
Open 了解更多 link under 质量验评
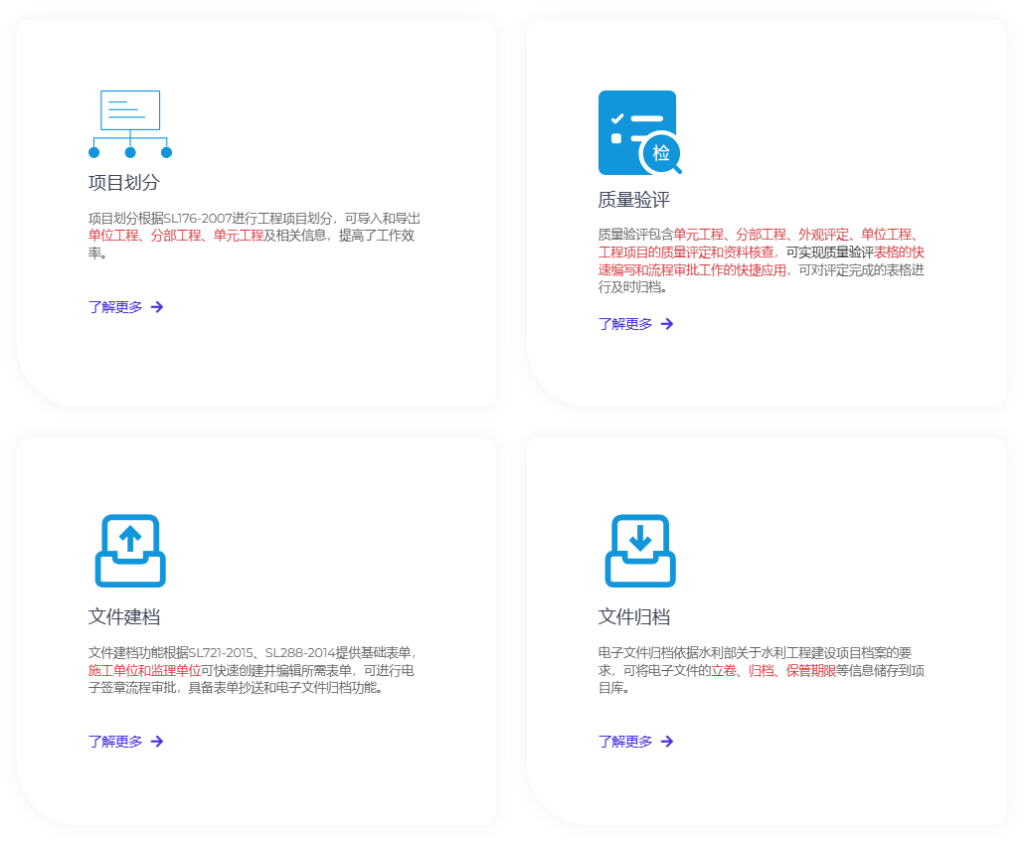[x=625, y=324]
